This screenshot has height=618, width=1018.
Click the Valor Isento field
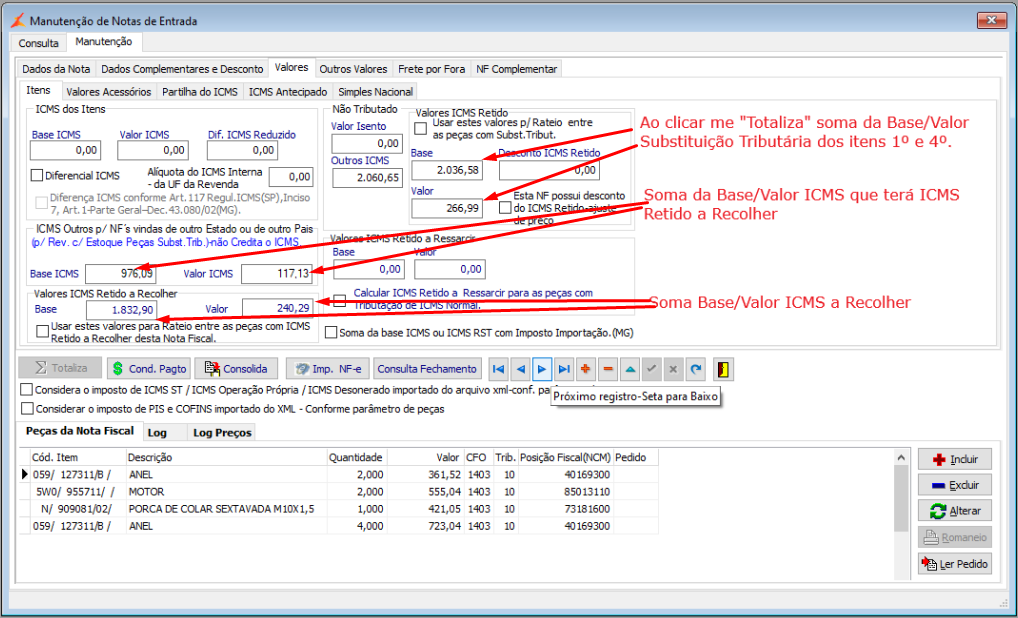(x=367, y=143)
